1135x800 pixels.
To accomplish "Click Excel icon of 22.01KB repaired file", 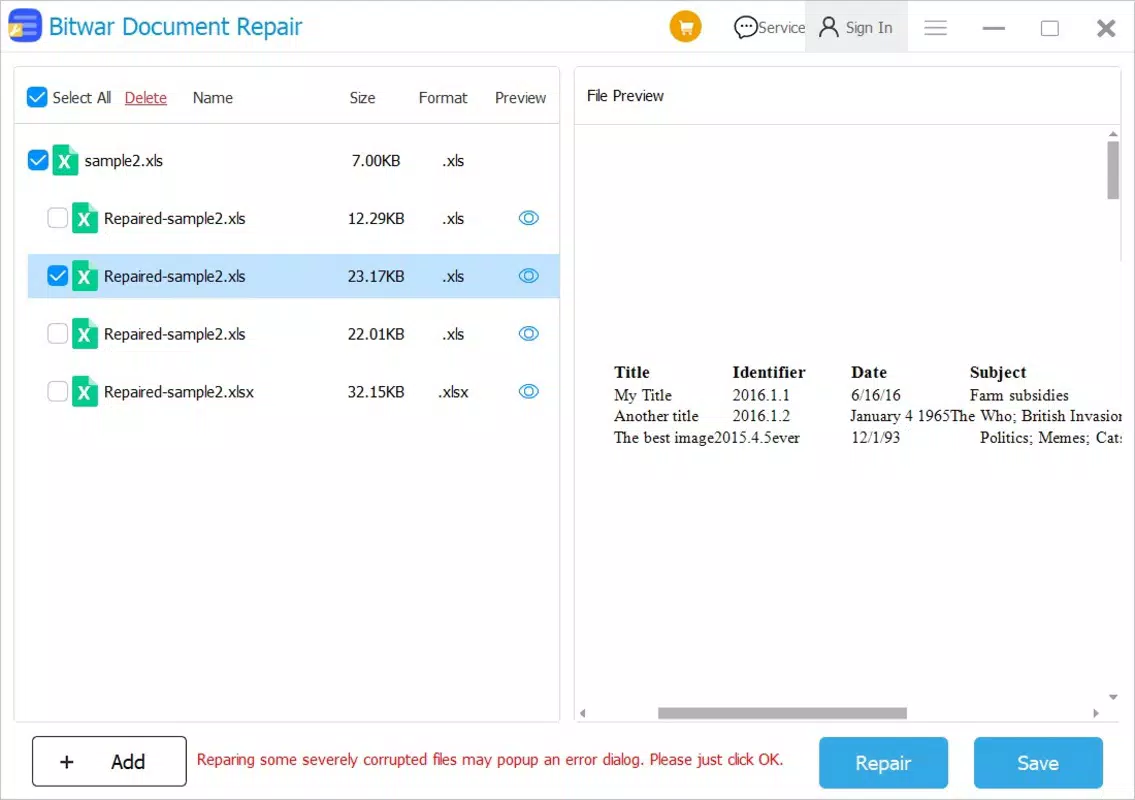I will (x=85, y=334).
